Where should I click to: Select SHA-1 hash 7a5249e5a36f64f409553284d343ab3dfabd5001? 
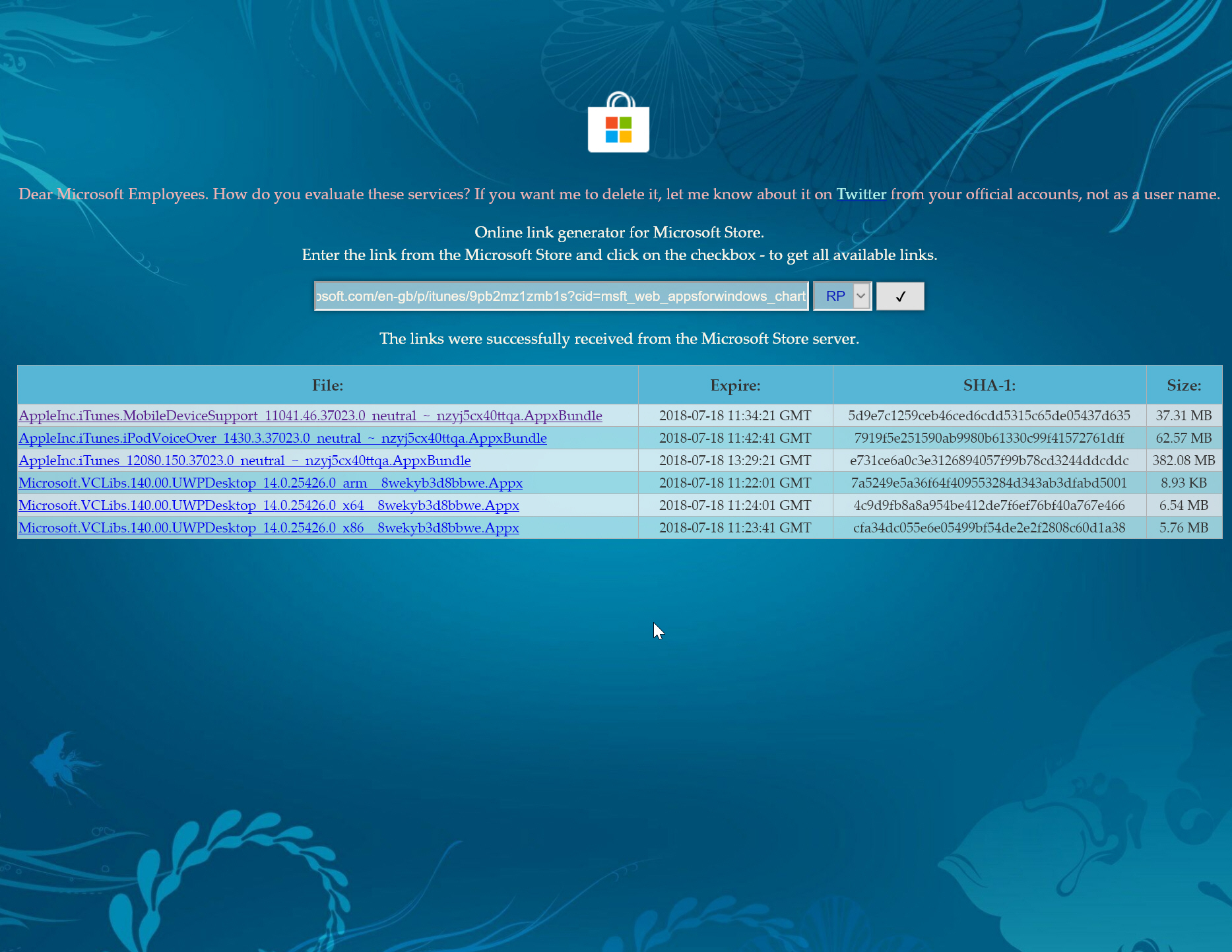[x=989, y=483]
